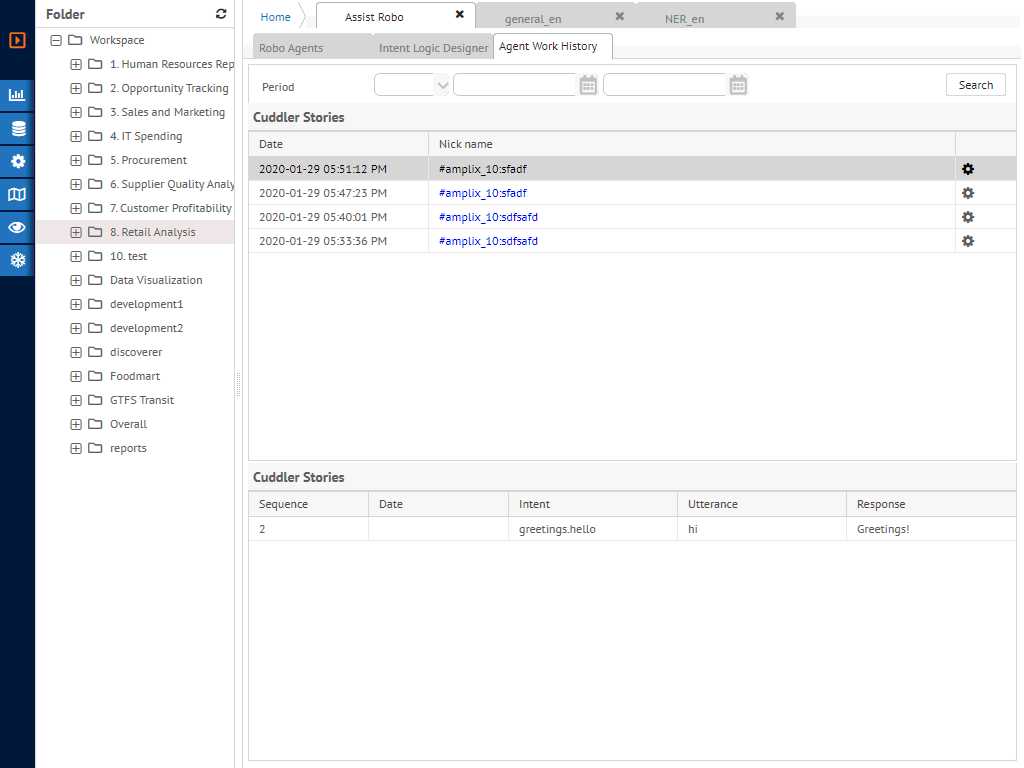Sort by Nick name column header
The height and width of the screenshot is (768, 1024).
click(692, 144)
